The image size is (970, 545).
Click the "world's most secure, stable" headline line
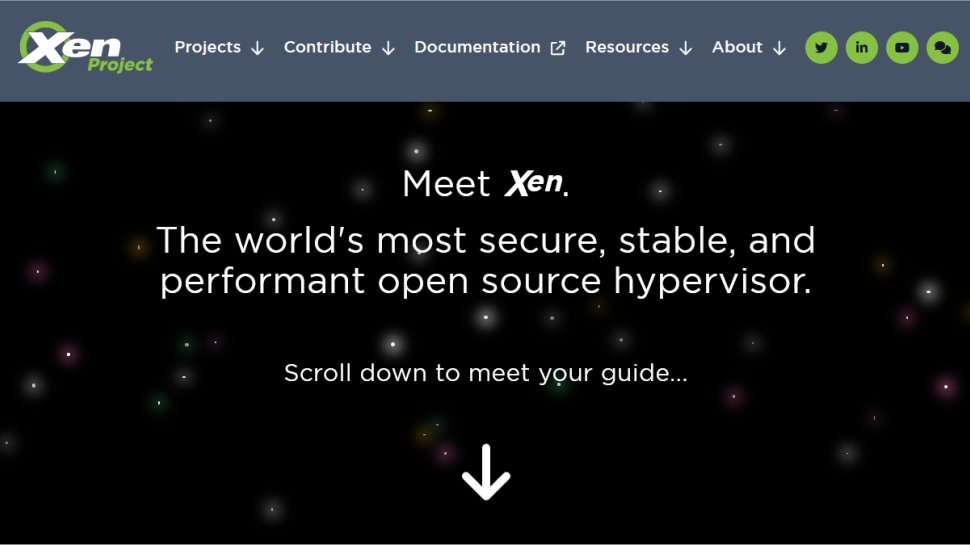coord(486,240)
